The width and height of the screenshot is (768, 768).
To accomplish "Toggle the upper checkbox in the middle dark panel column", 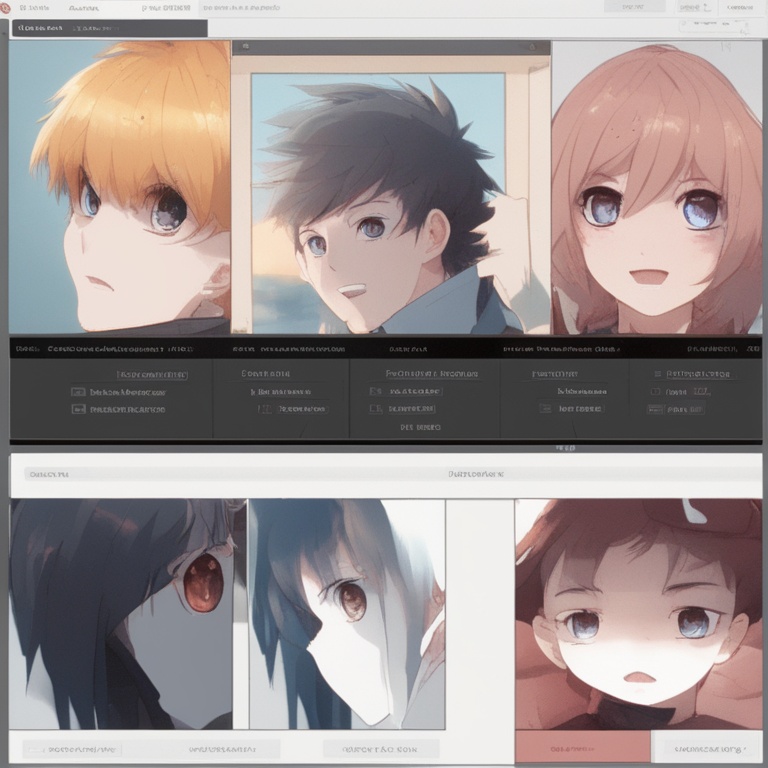I will pyautogui.click(x=375, y=392).
